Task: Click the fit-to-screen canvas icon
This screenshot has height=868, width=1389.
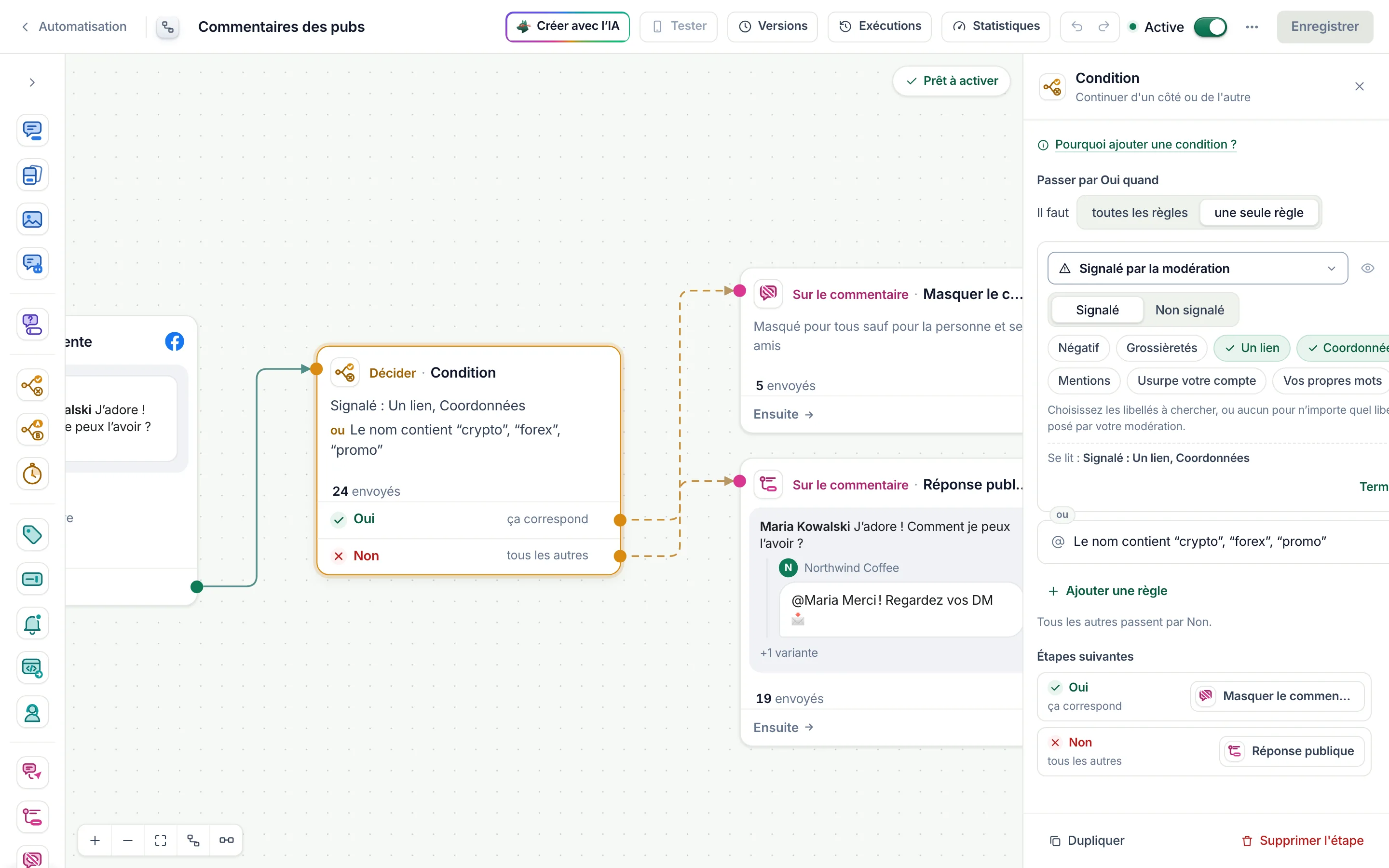Action: coord(161,841)
